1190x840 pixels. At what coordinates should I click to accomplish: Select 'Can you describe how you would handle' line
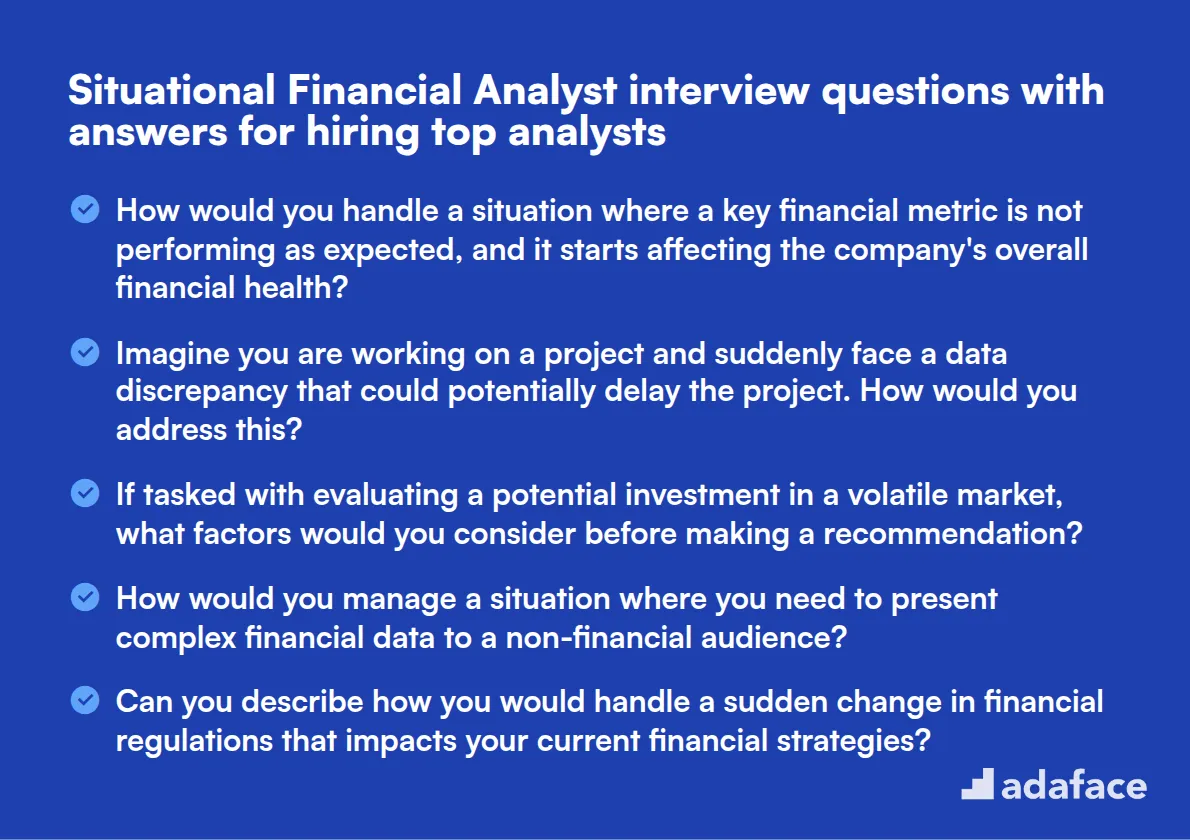[x=609, y=702]
